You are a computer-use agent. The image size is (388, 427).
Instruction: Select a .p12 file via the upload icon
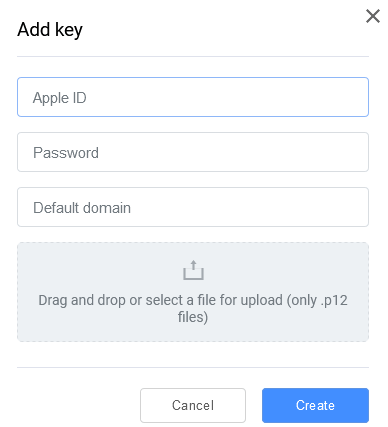(x=193, y=270)
